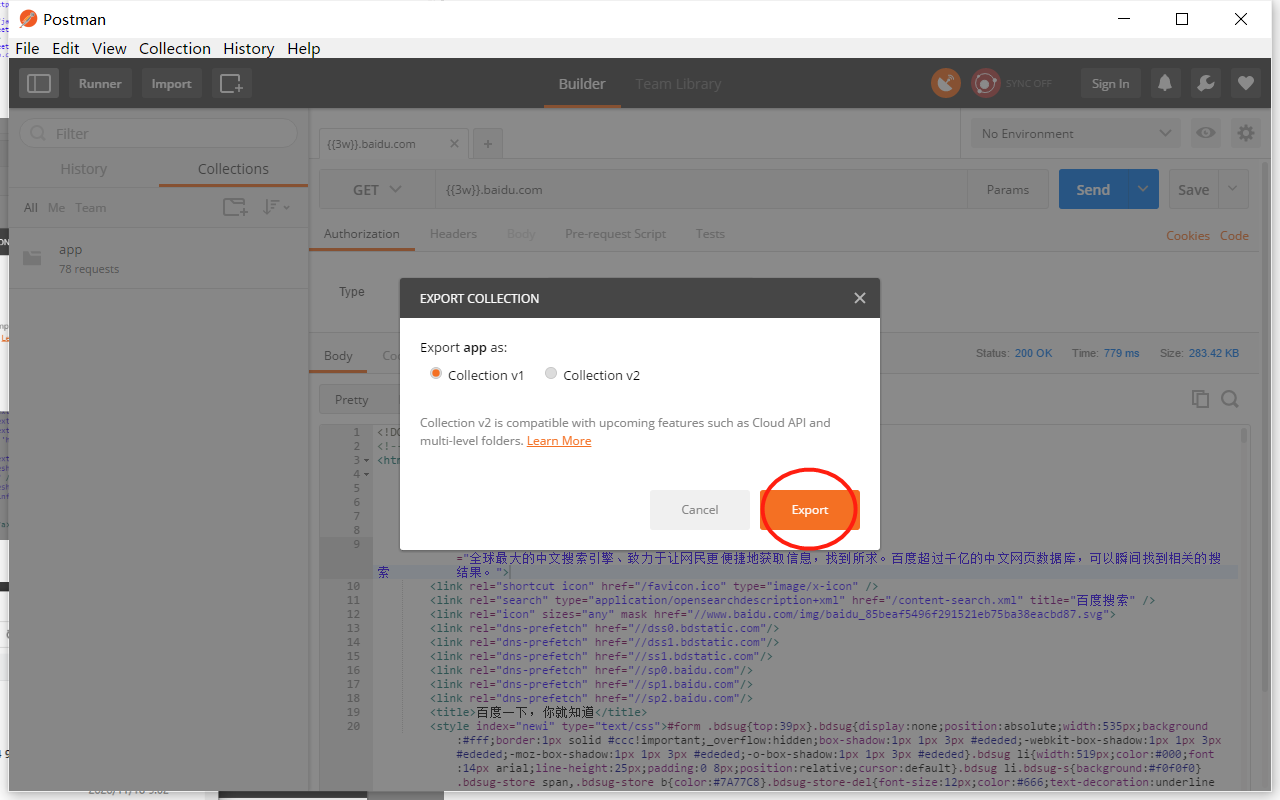This screenshot has height=800, width=1280.
Task: Switch to the Builder tab
Action: pos(582,84)
